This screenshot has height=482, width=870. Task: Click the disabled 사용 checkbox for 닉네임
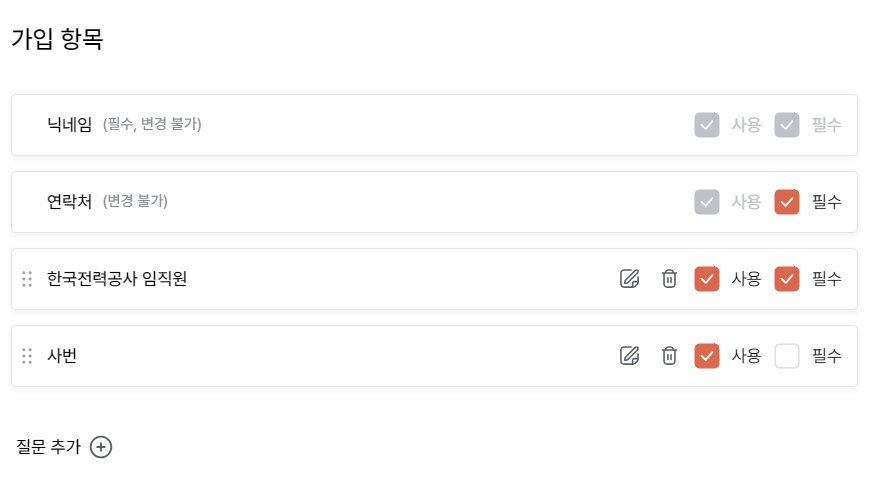pyautogui.click(x=707, y=125)
